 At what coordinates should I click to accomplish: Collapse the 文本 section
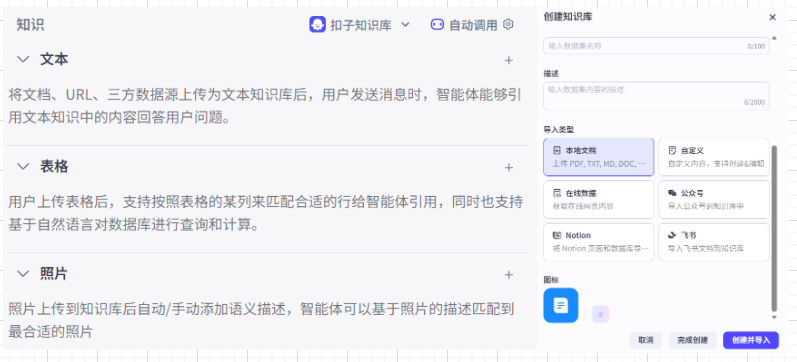click(23, 59)
